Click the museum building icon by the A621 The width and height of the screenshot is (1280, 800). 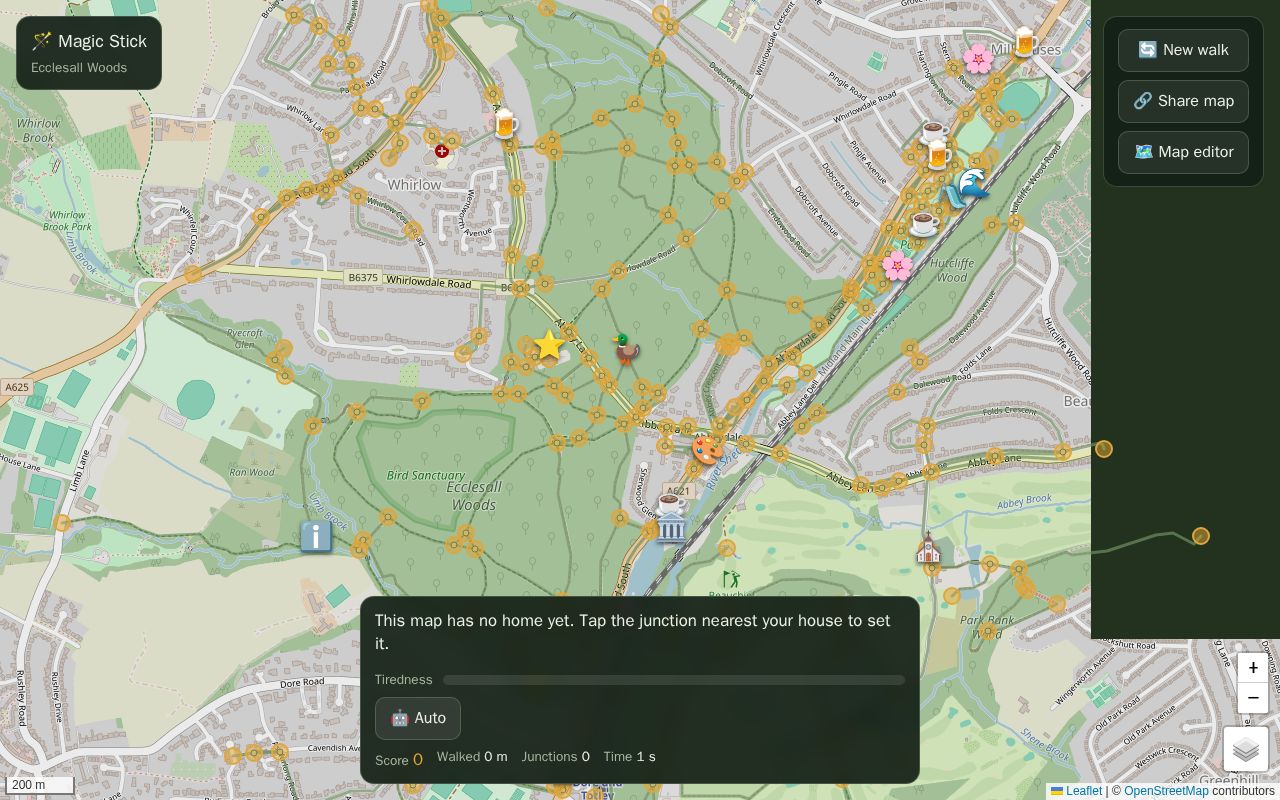tap(671, 527)
